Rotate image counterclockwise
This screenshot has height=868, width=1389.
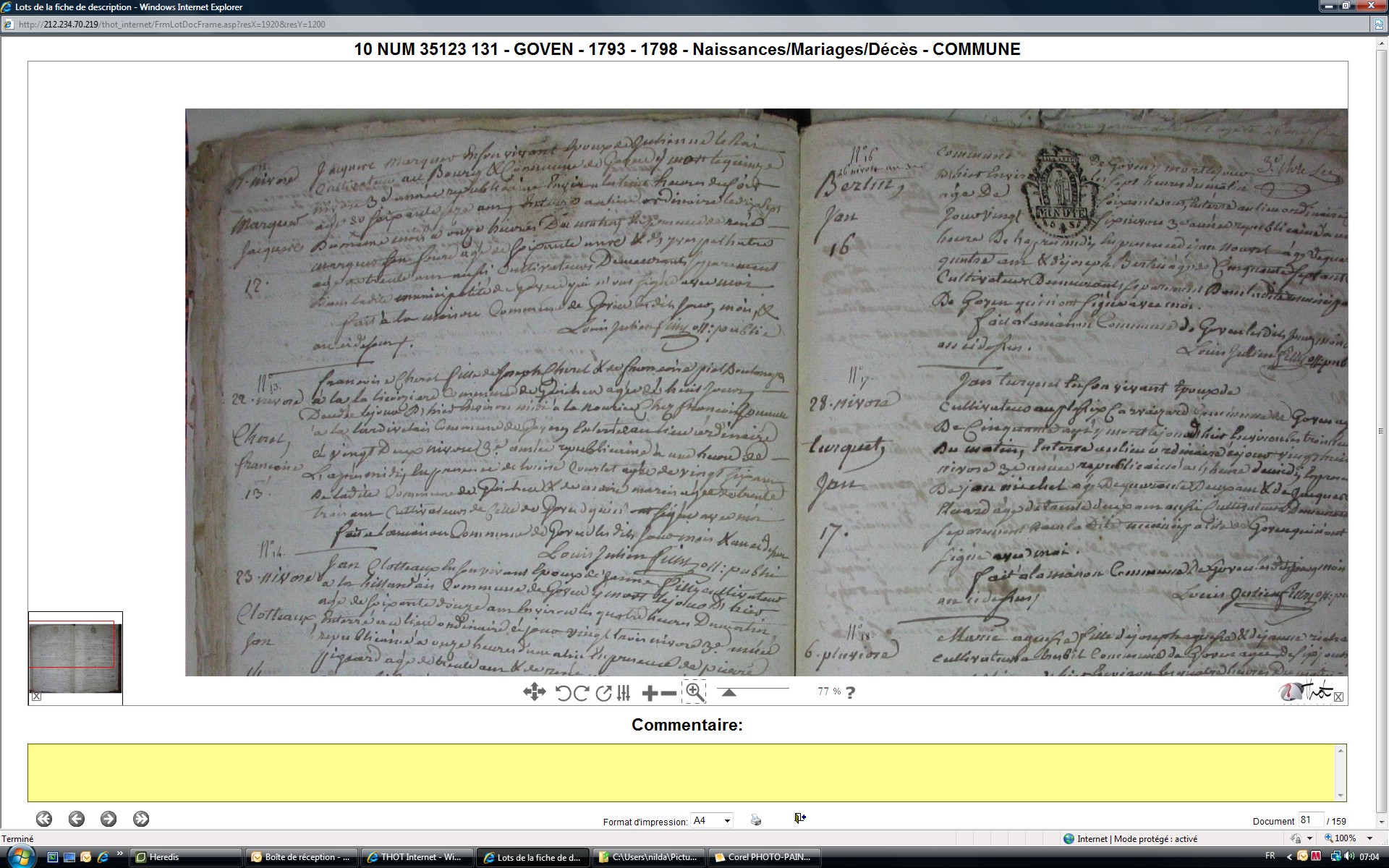[x=563, y=693]
